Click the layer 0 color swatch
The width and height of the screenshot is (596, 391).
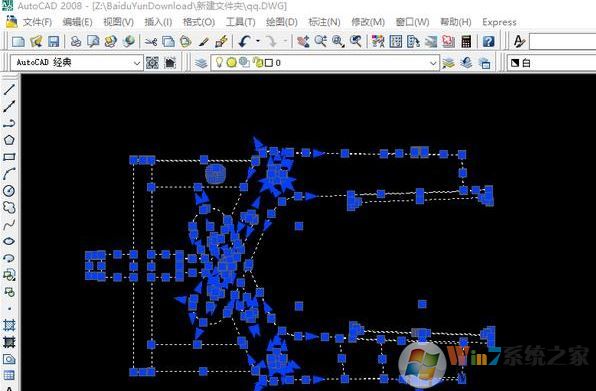[269, 63]
